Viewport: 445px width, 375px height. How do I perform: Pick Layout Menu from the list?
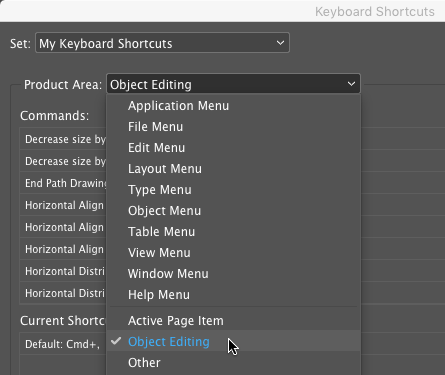[x=233, y=169]
